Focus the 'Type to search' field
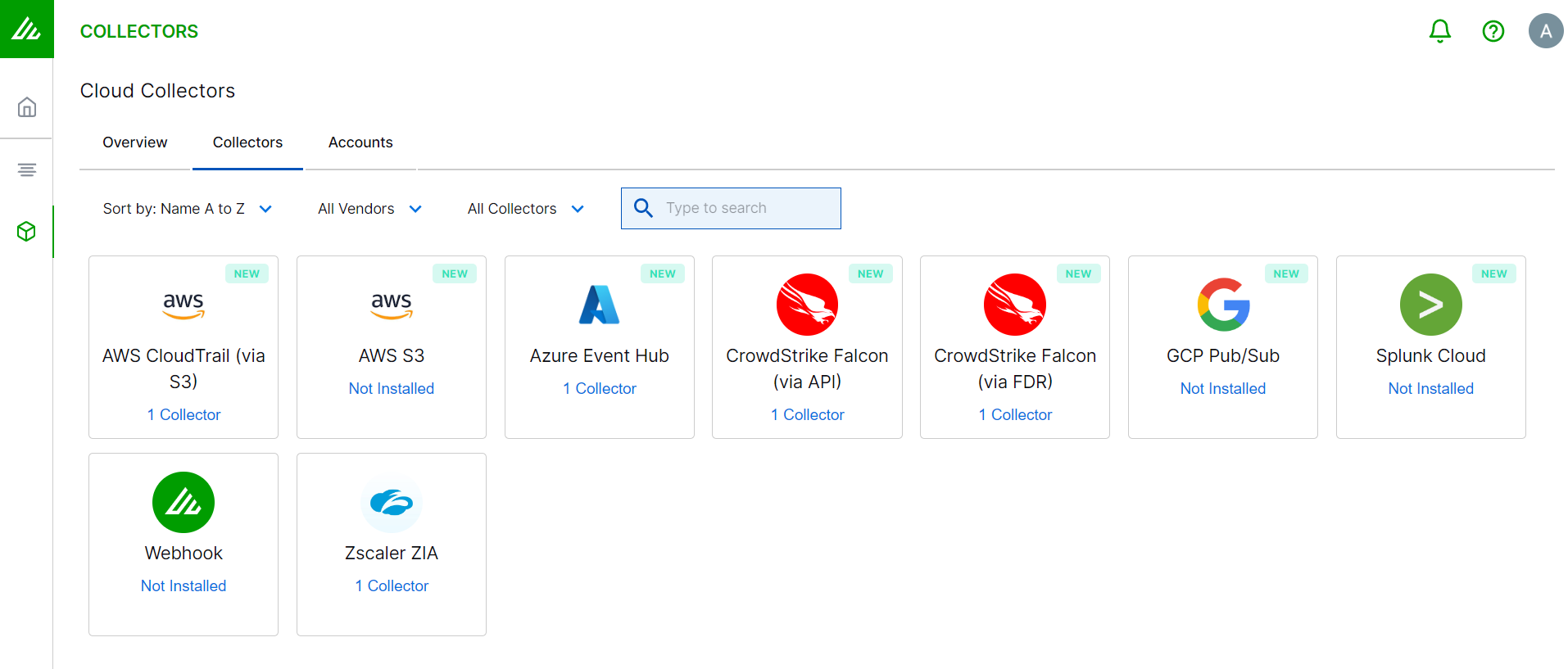 [x=731, y=208]
